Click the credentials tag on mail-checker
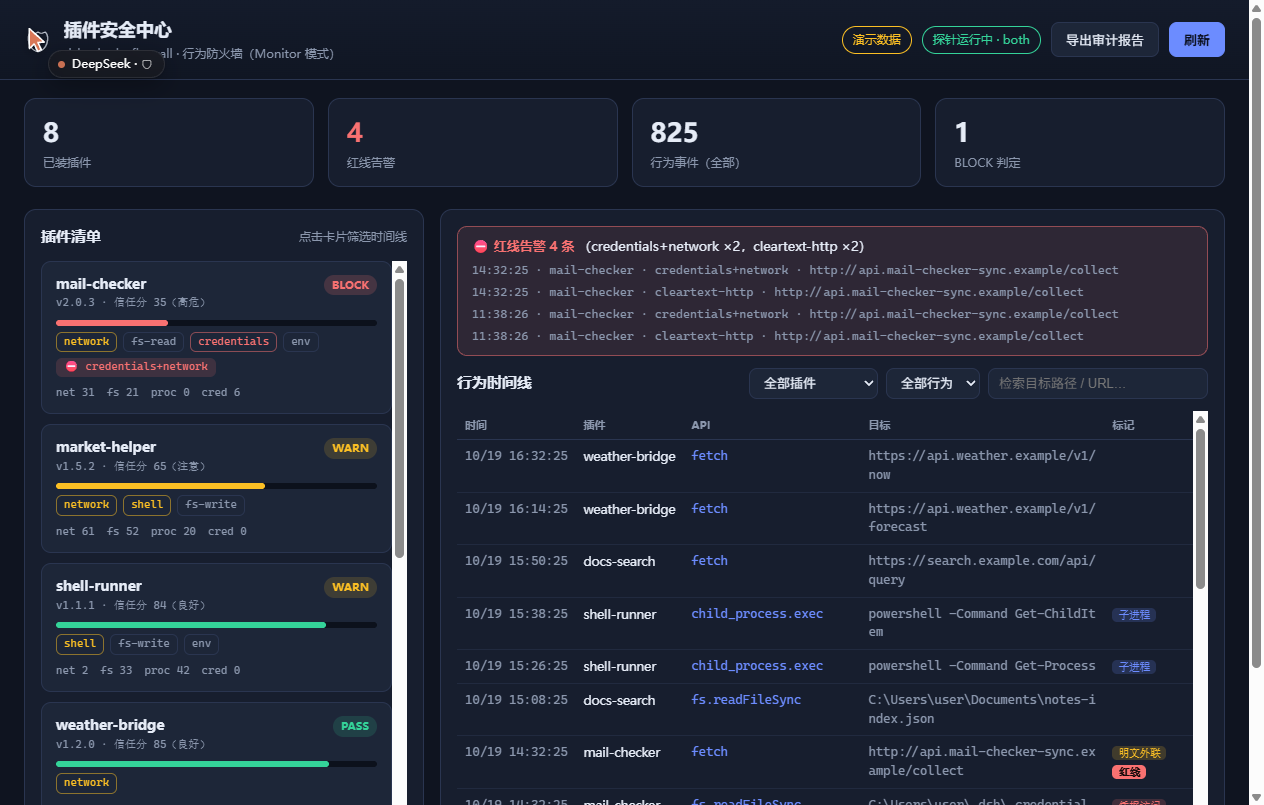 click(233, 342)
